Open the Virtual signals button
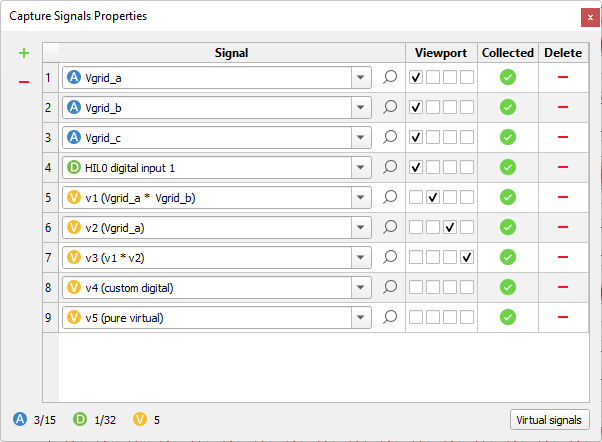 click(549, 420)
